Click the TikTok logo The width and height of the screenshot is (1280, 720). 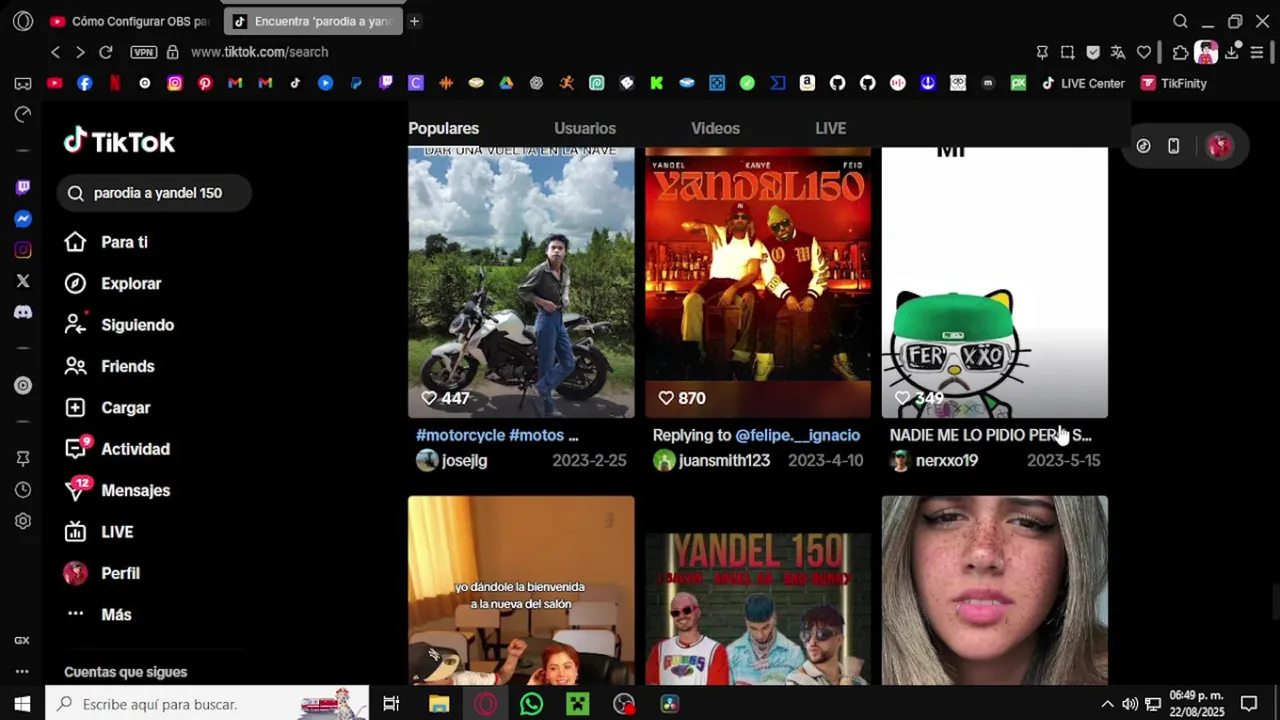[119, 142]
